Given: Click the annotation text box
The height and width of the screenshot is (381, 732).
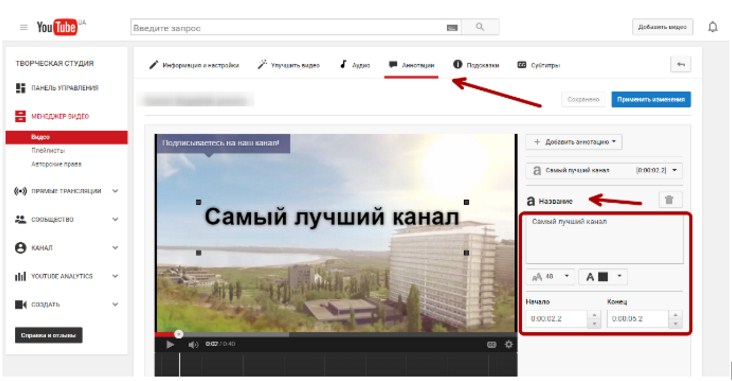Looking at the screenshot, I should 604,239.
